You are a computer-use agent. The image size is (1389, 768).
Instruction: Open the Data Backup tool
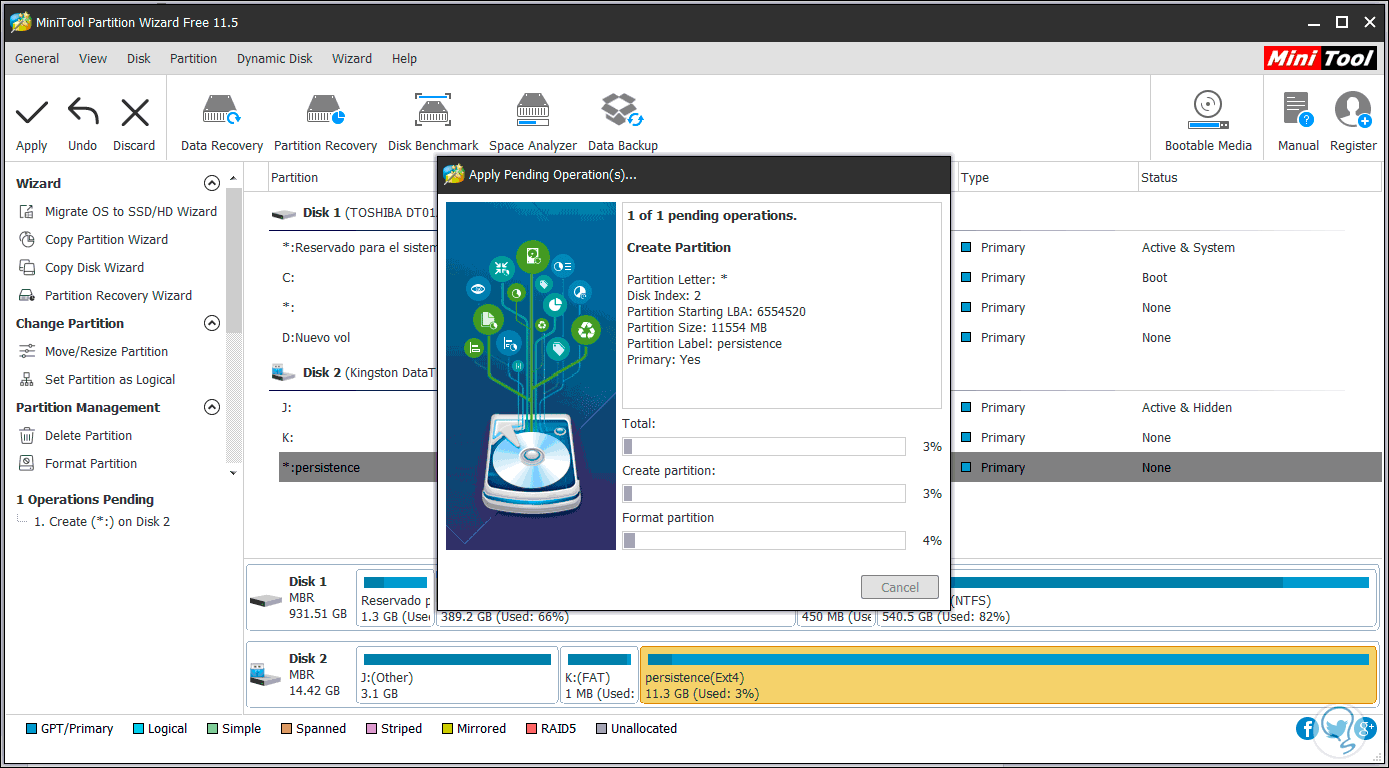(622, 110)
